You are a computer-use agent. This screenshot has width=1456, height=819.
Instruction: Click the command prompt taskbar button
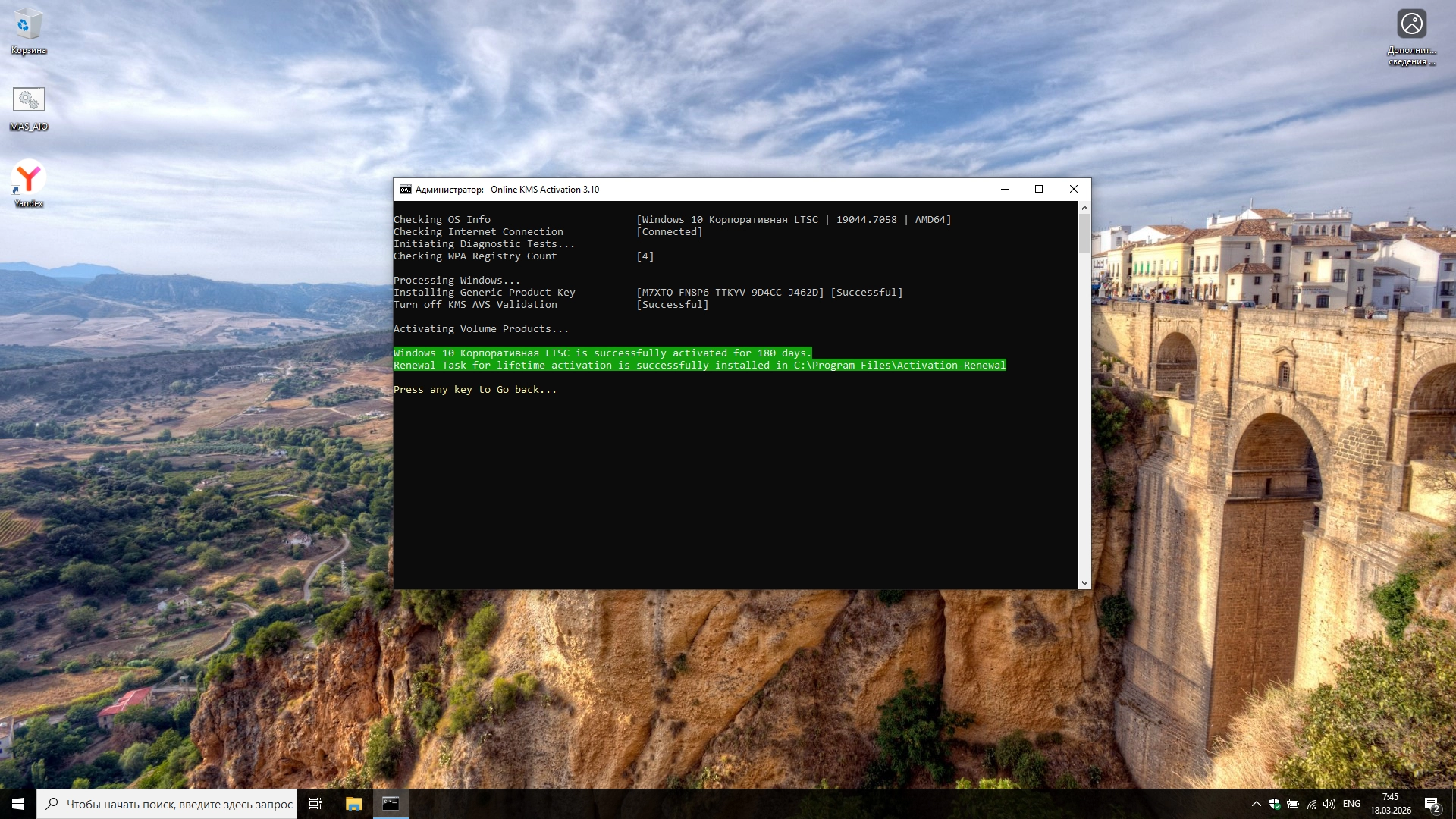coord(391,804)
